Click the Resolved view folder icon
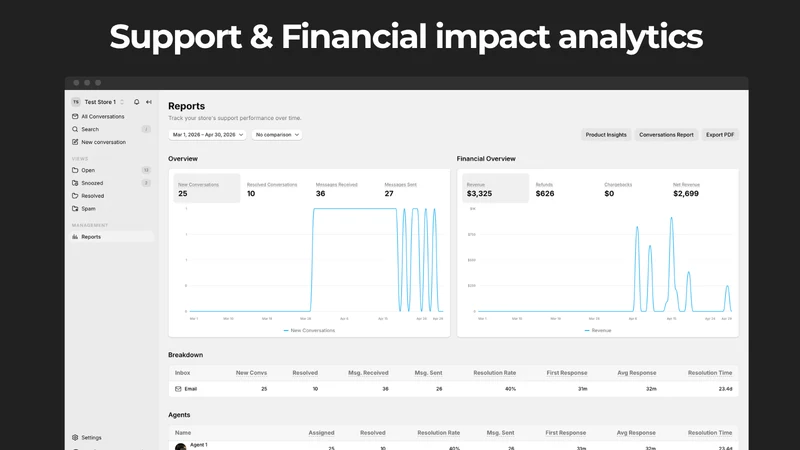800x450 pixels. [75, 195]
